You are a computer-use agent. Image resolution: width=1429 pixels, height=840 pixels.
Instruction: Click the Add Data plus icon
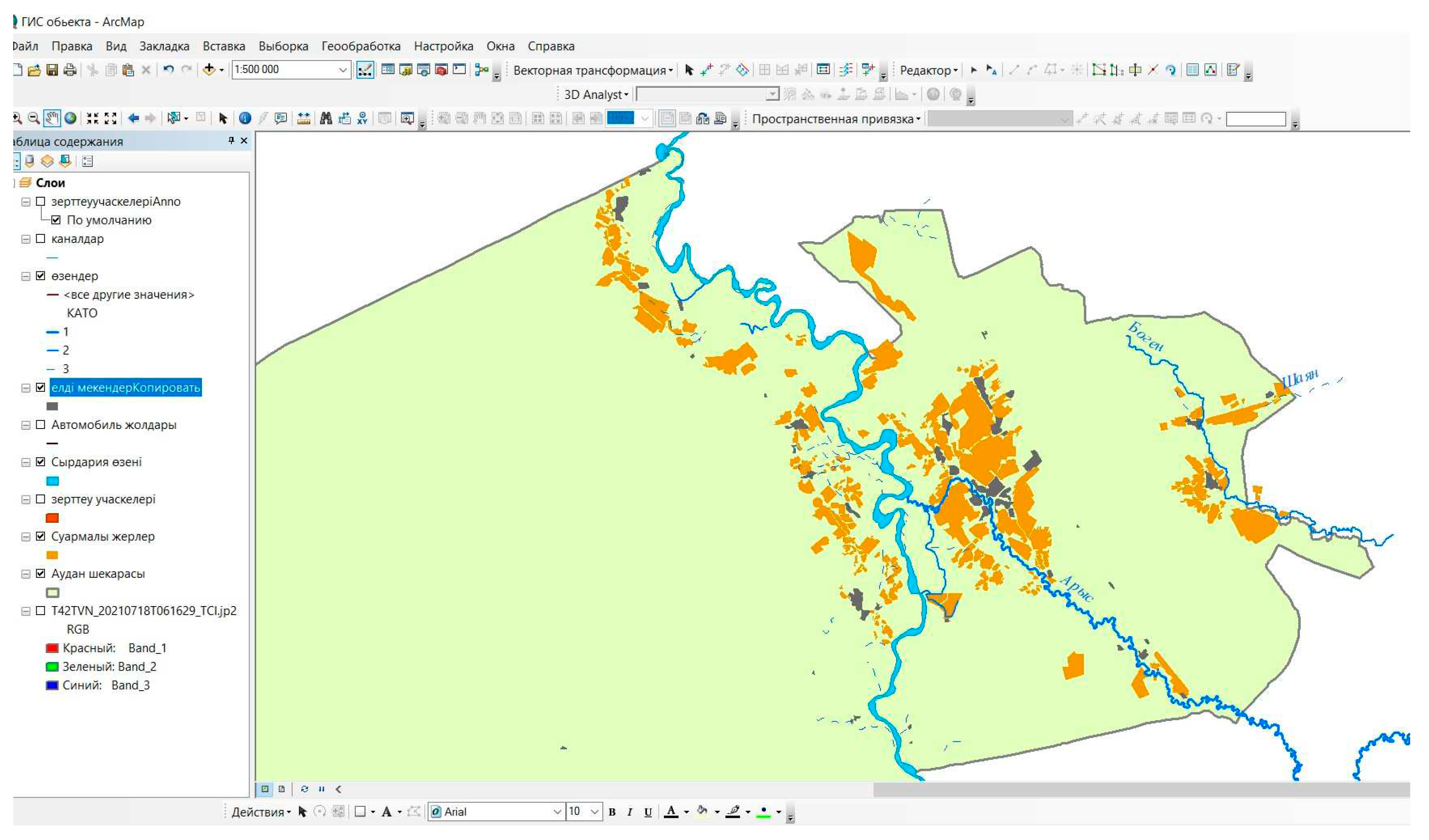(209, 70)
